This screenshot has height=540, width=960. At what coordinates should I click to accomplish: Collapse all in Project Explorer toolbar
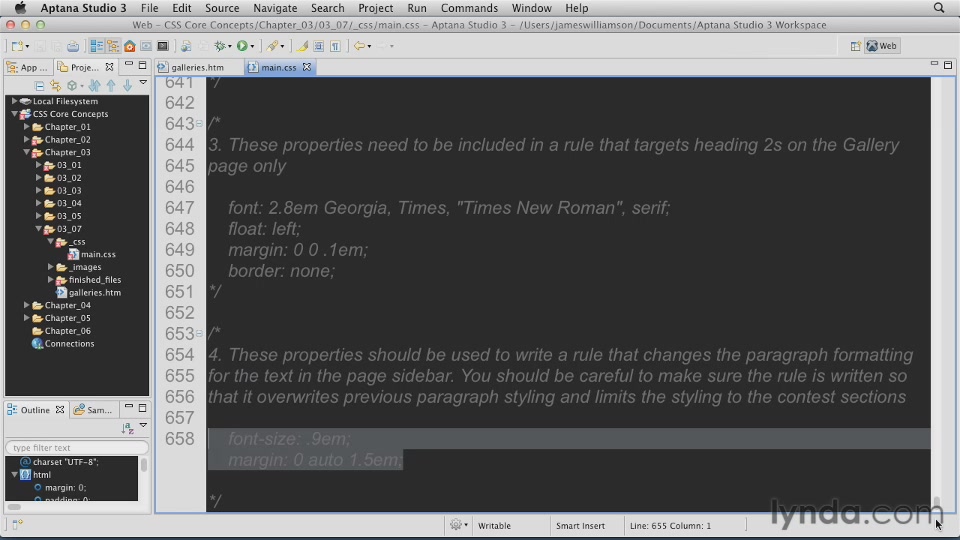pyautogui.click(x=39, y=86)
